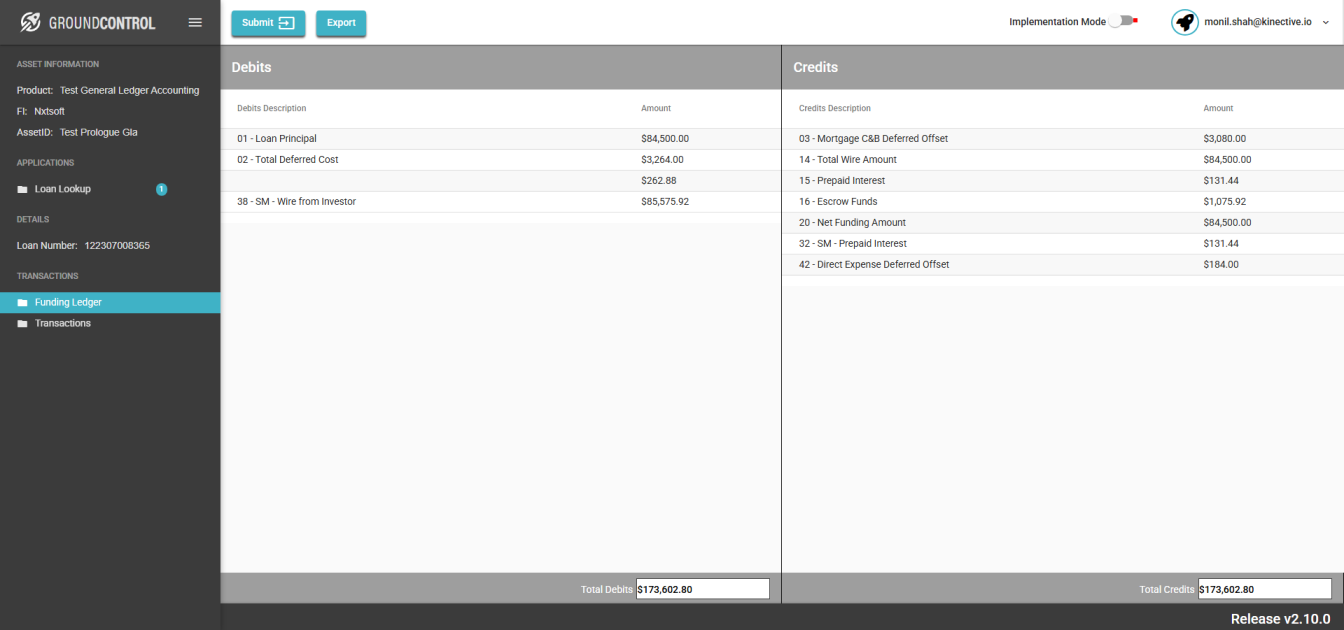
Task: Select the 38 - SM - Wire from Investor row
Action: [500, 202]
